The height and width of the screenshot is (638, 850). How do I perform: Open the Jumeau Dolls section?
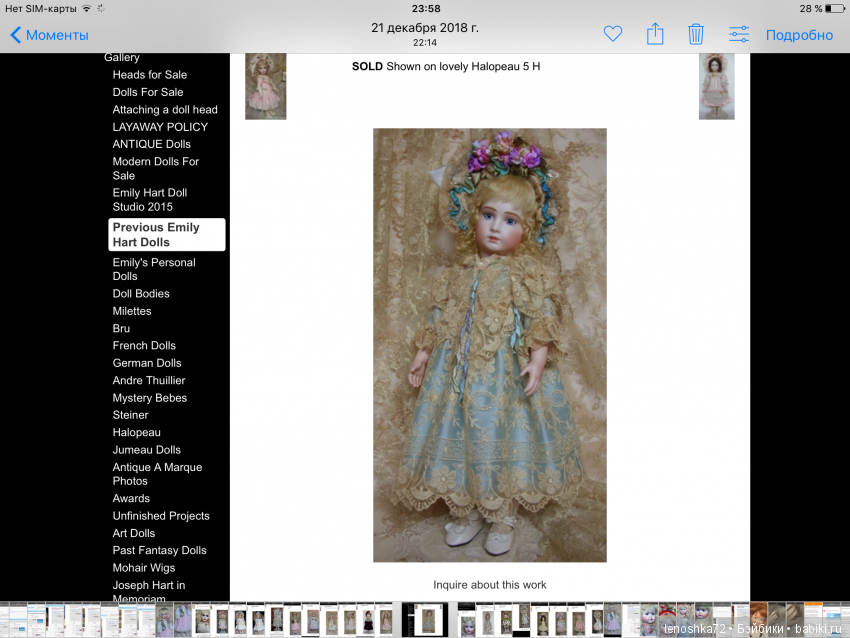147,450
